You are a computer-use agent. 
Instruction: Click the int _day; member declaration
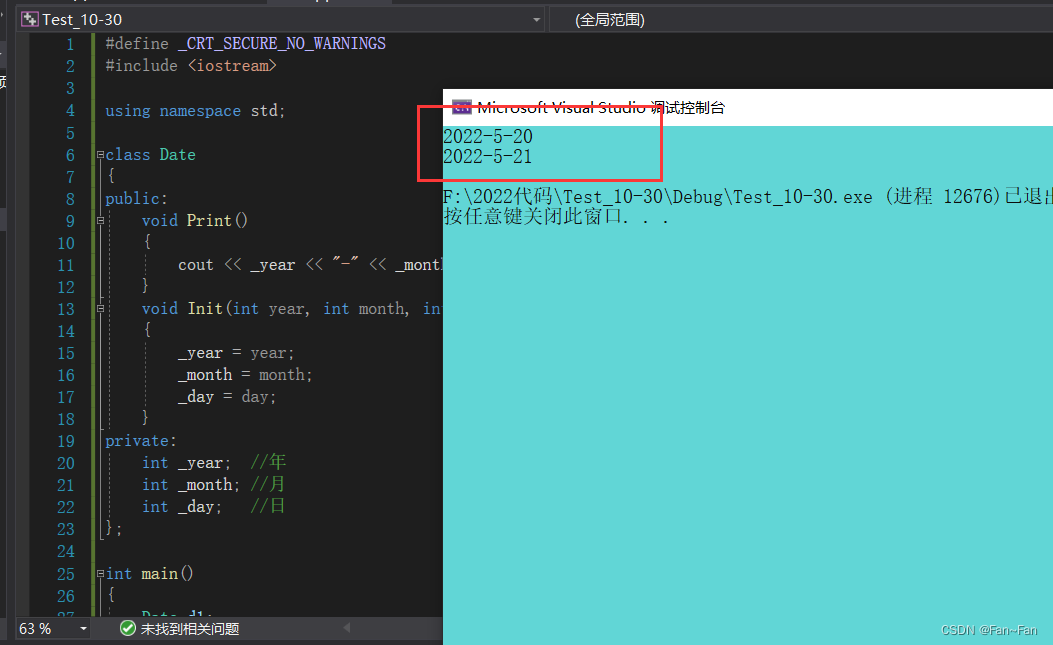coord(181,507)
